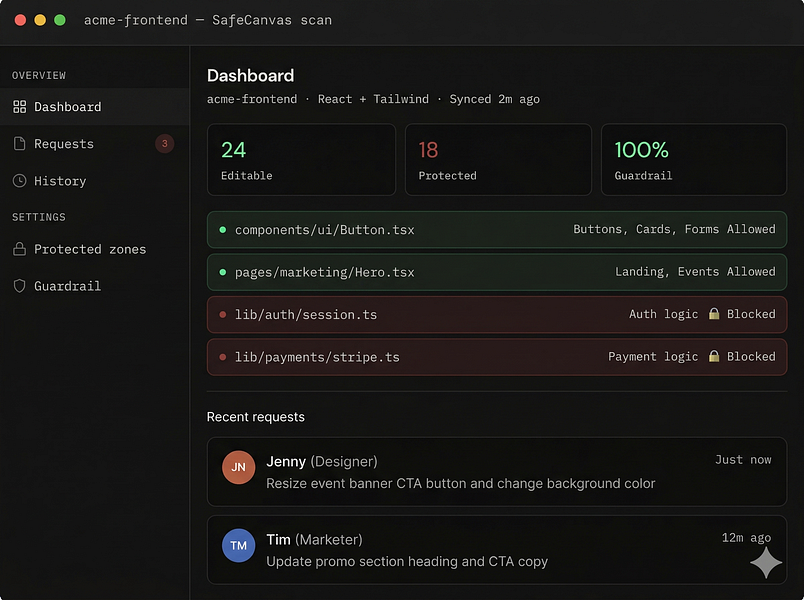Click the Requests document icon
Image resolution: width=804 pixels, height=600 pixels.
coord(19,144)
